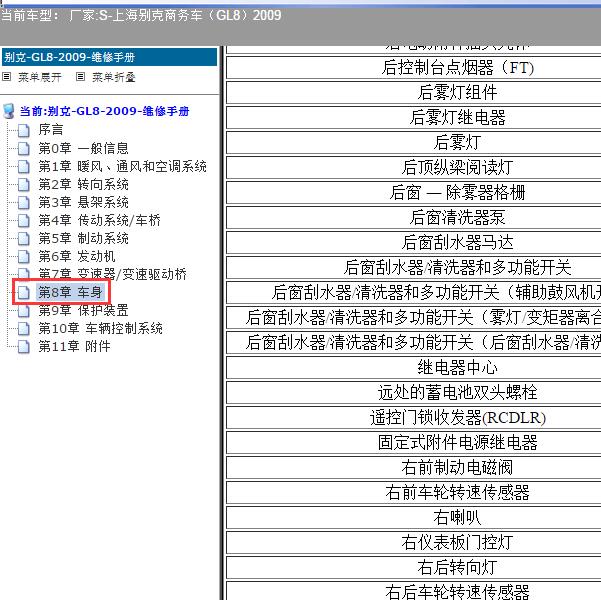Click the page icon beside 第4章 传动系统/车桥
601x600 pixels.
point(24,220)
